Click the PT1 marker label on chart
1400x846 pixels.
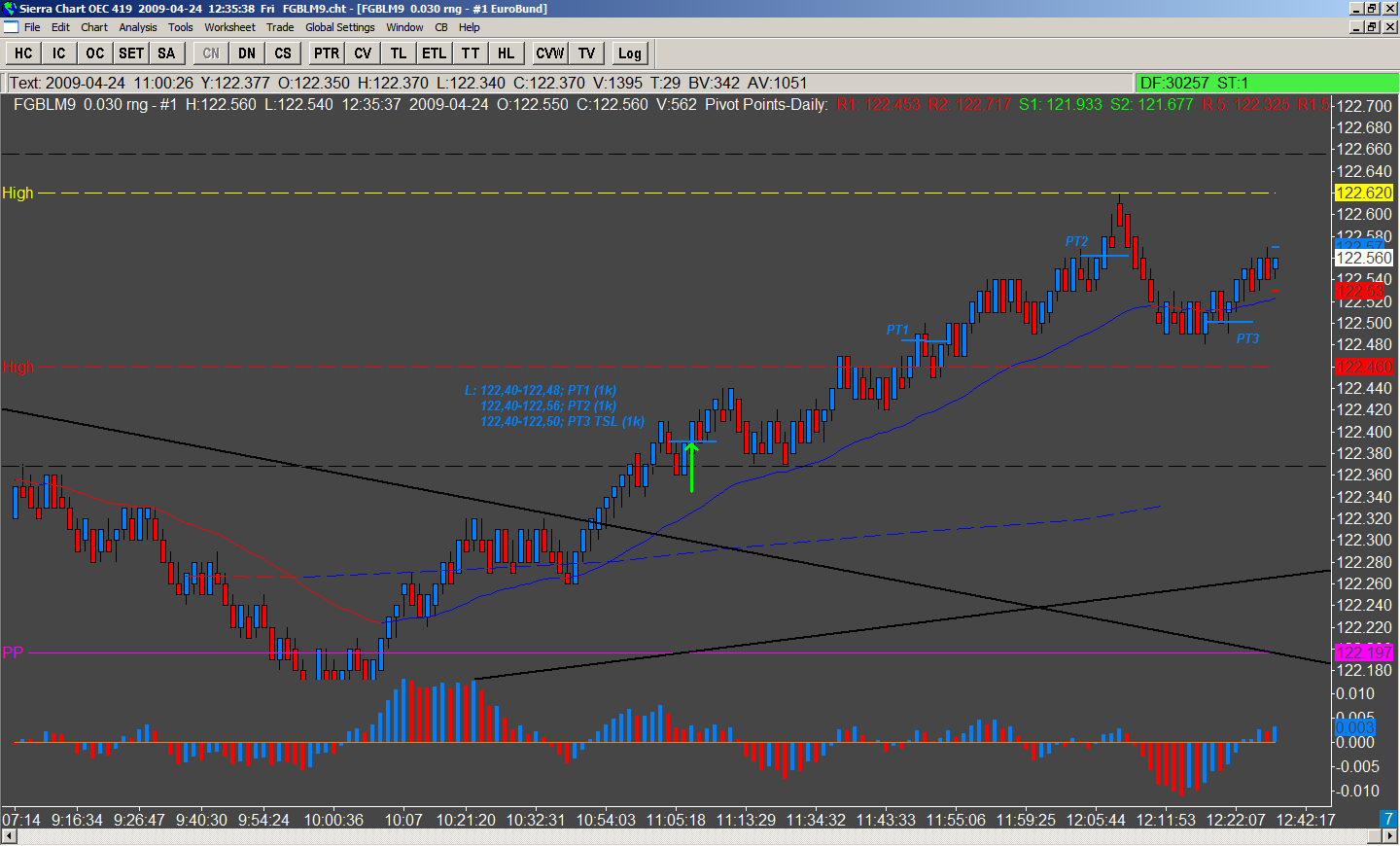(x=897, y=331)
